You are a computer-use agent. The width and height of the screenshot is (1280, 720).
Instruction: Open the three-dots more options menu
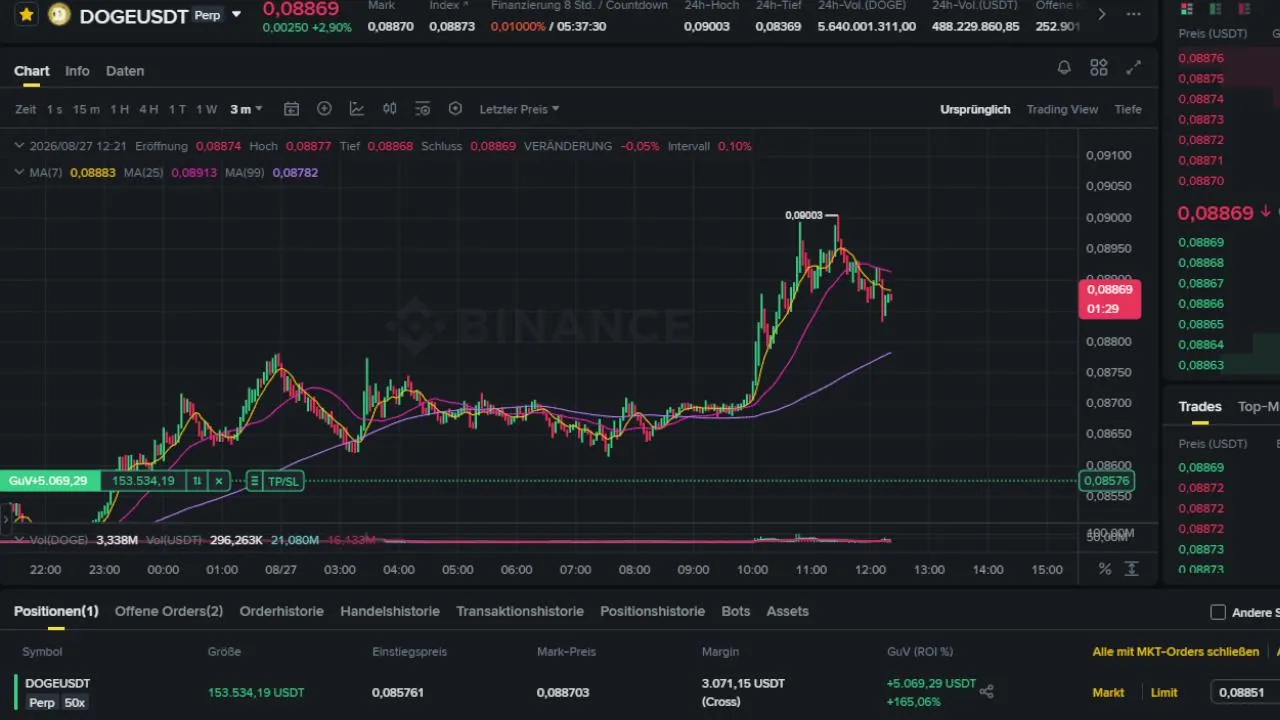pos(1133,14)
